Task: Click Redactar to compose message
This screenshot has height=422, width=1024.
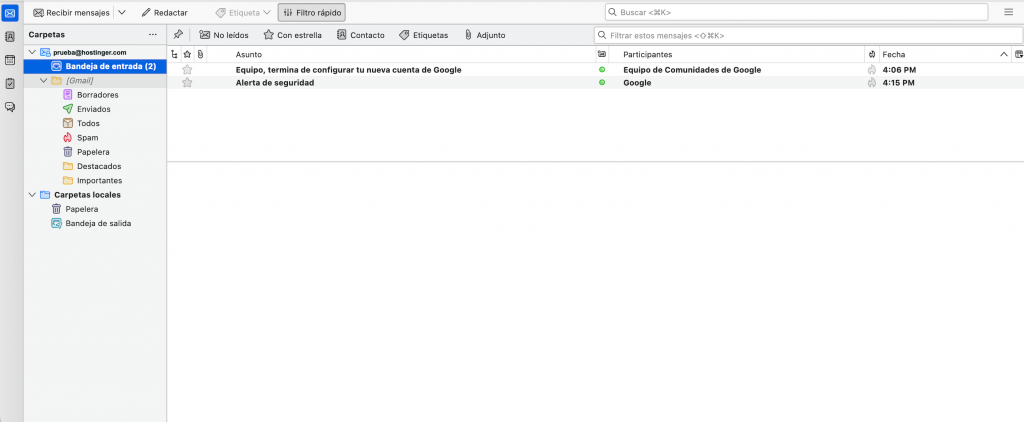Action: (x=165, y=12)
